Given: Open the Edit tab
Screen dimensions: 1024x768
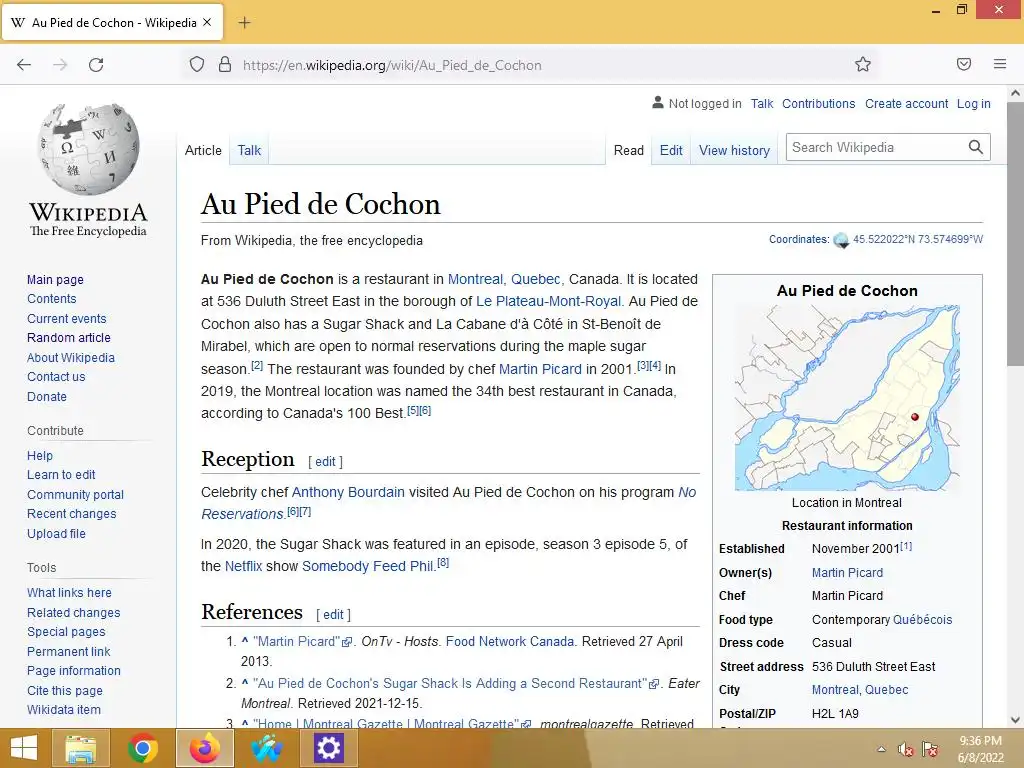Looking at the screenshot, I should point(671,150).
